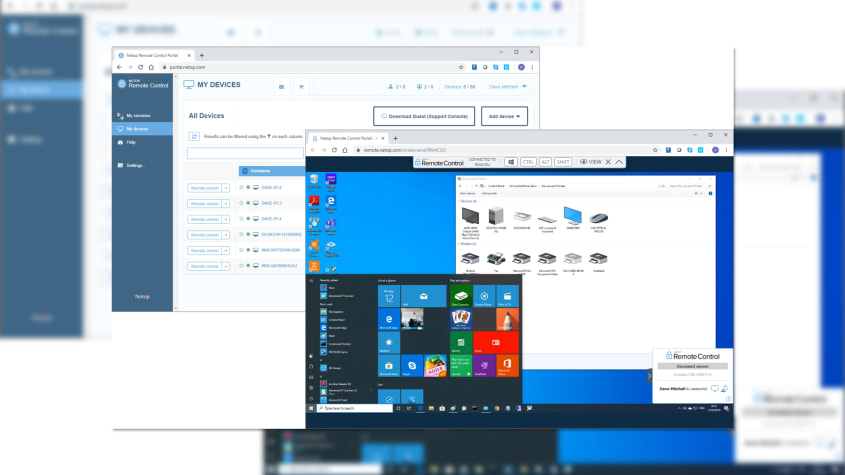Open the Weather tile in Start menu
This screenshot has height=475, width=845.
(389, 342)
